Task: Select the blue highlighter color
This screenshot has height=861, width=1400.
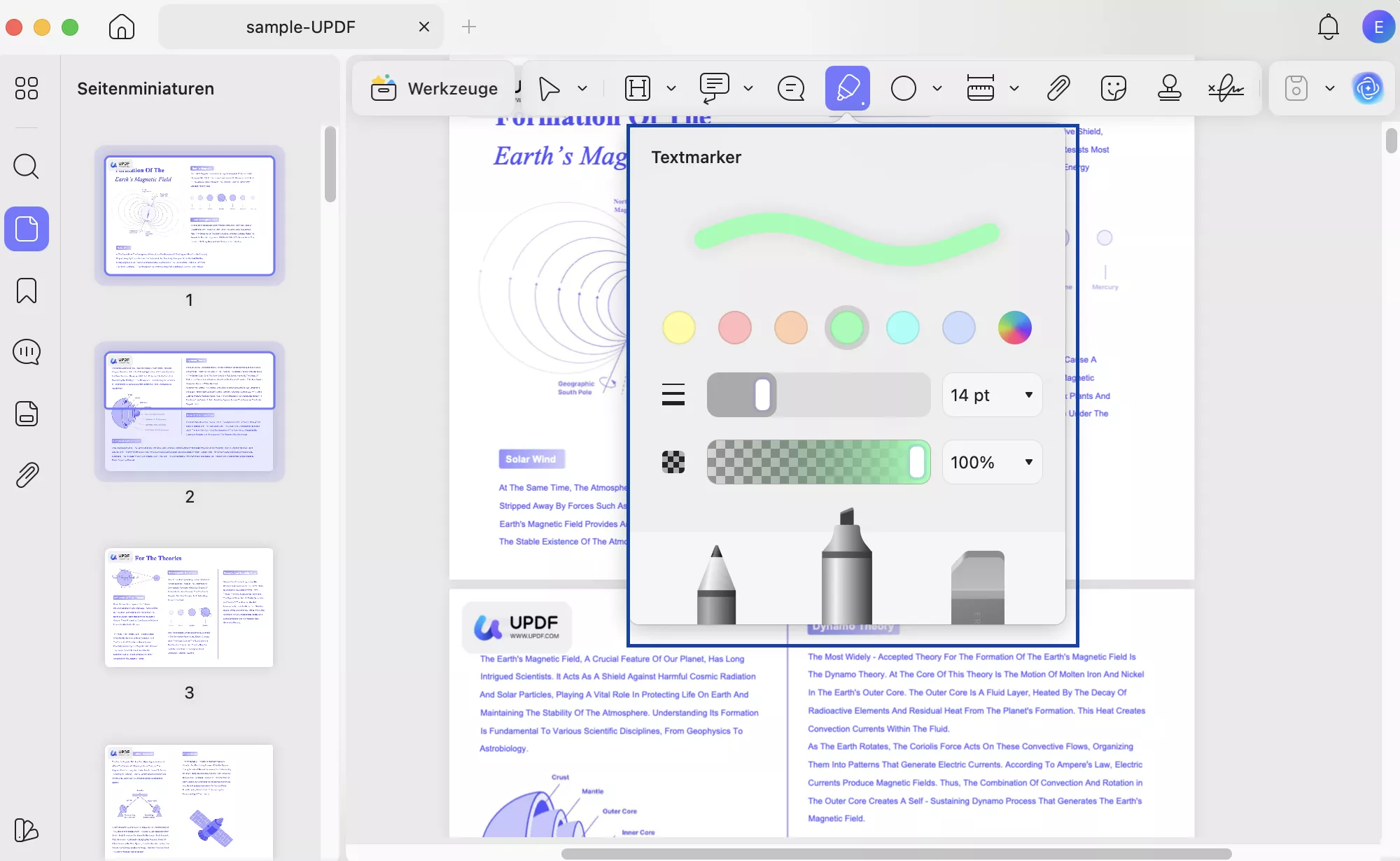Action: (958, 328)
